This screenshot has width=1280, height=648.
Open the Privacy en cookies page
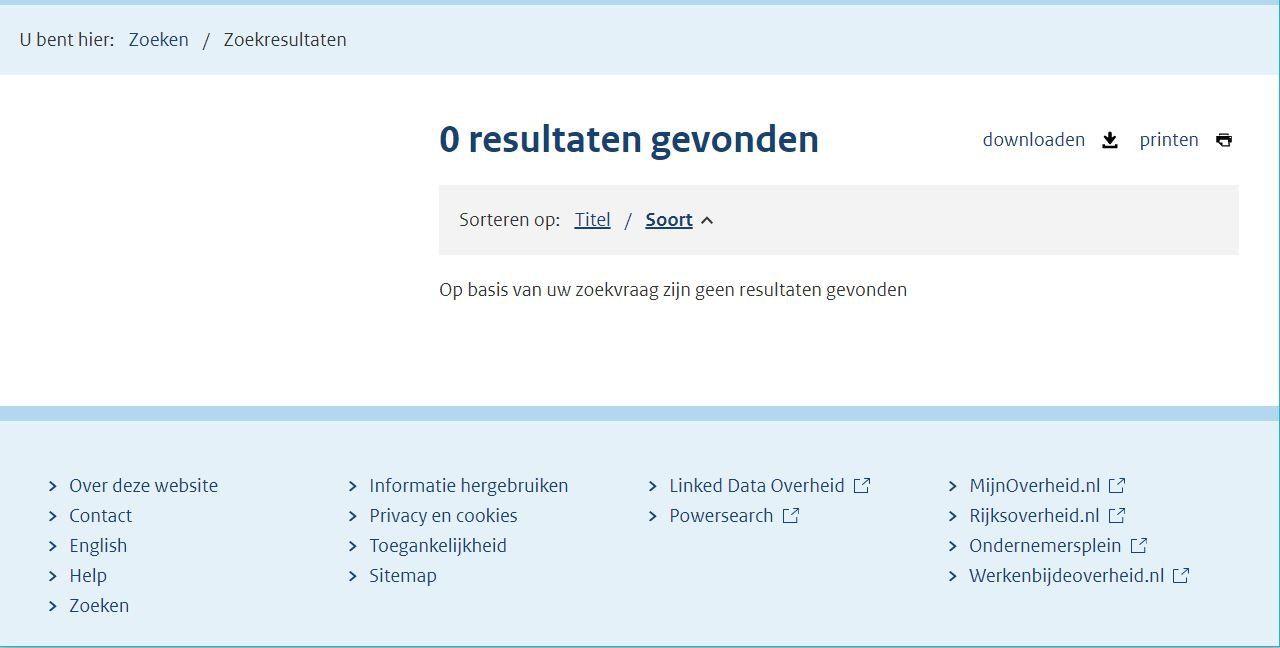(x=443, y=515)
